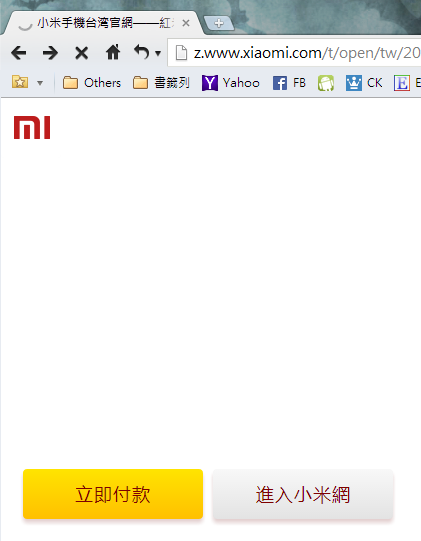421x541 pixels.
Task: Stop page loading with the X button
Action: pos(81,53)
